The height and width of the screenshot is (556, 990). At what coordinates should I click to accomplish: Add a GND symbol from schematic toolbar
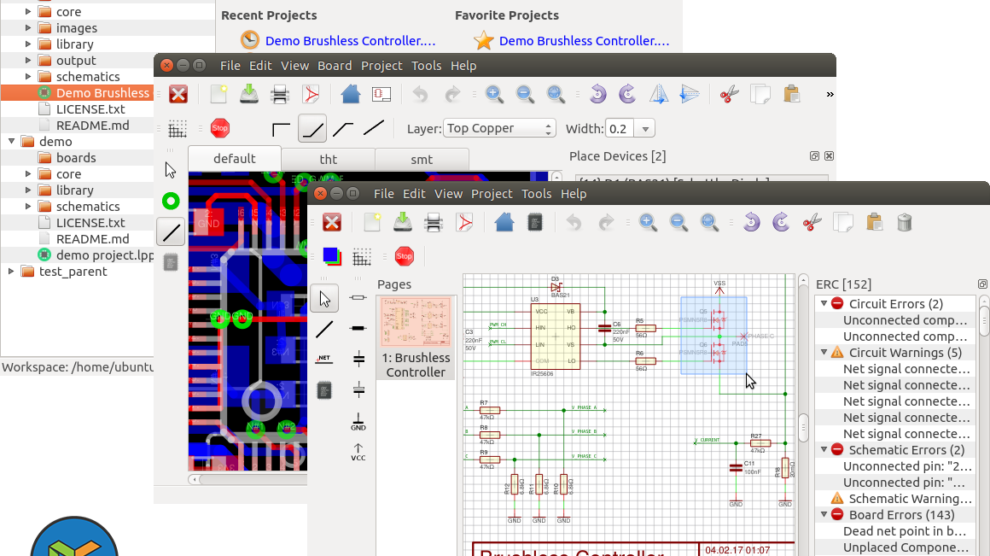pos(358,421)
